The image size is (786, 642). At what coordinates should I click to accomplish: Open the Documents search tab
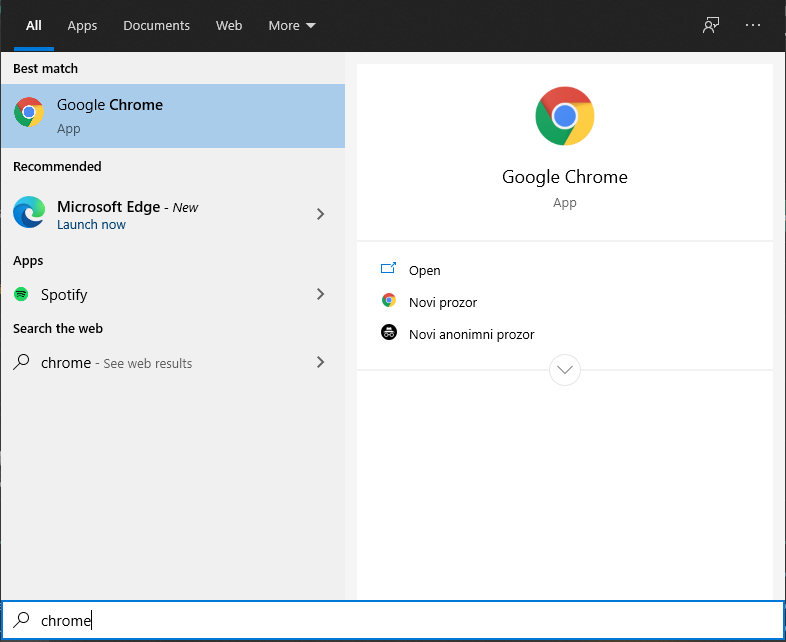(x=156, y=26)
